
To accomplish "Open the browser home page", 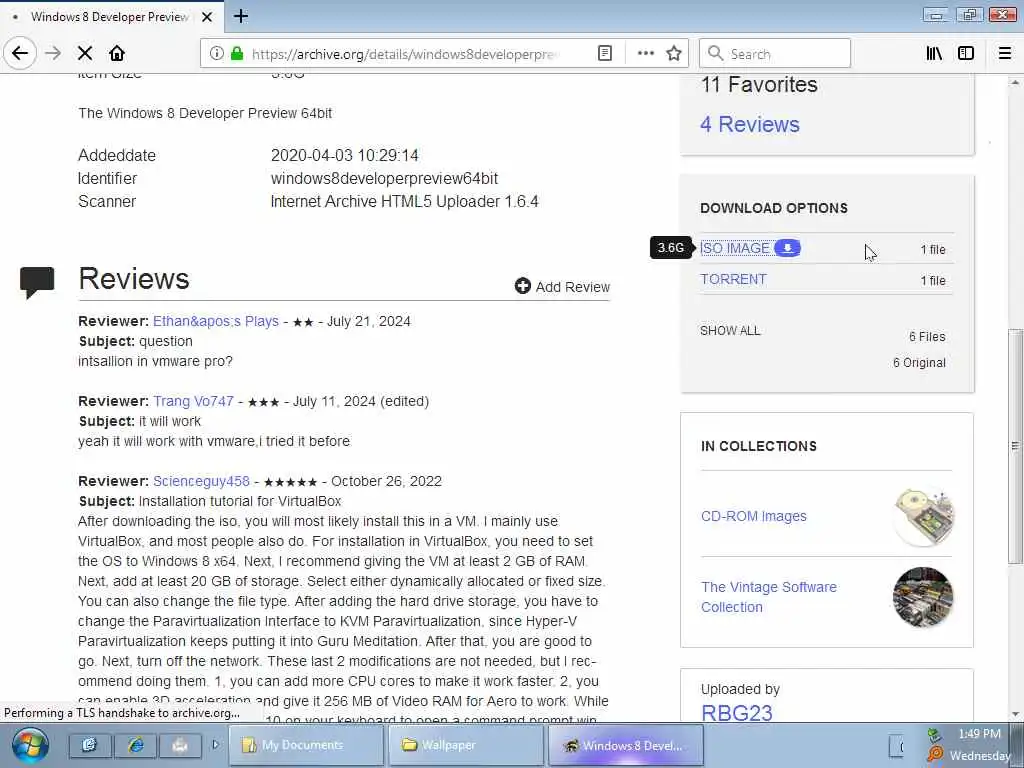I will pos(117,54).
